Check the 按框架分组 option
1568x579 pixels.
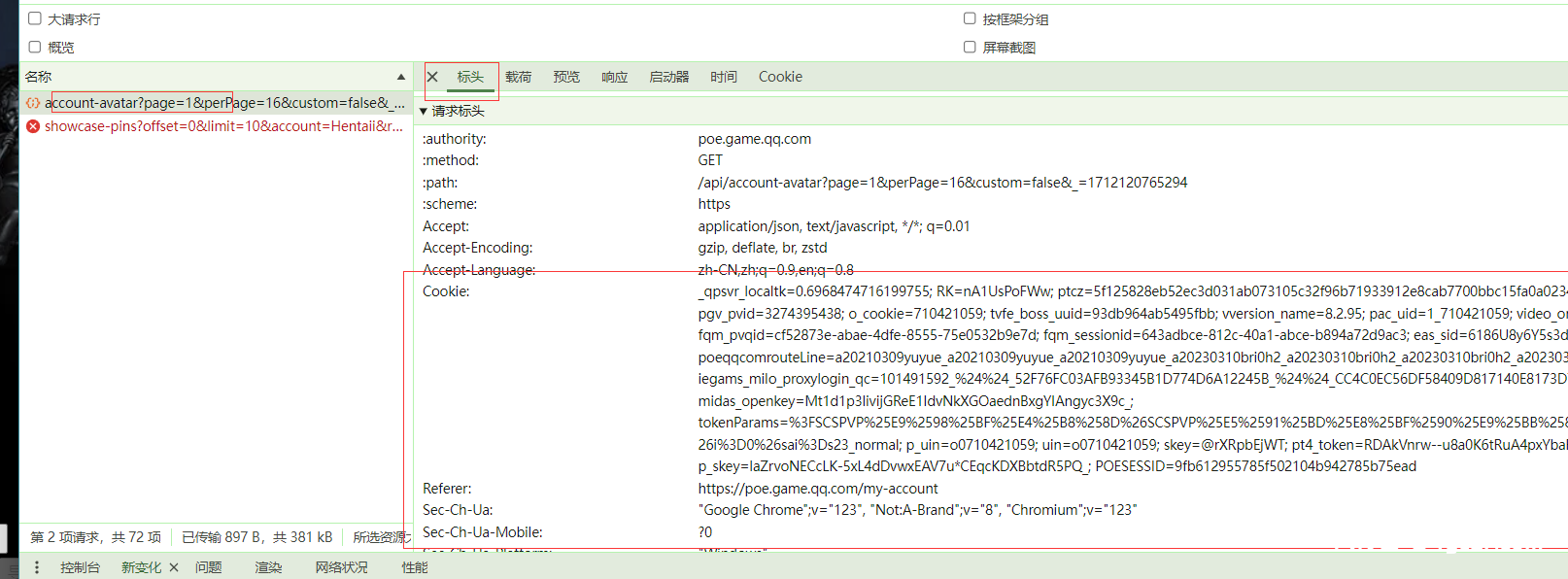(x=970, y=18)
